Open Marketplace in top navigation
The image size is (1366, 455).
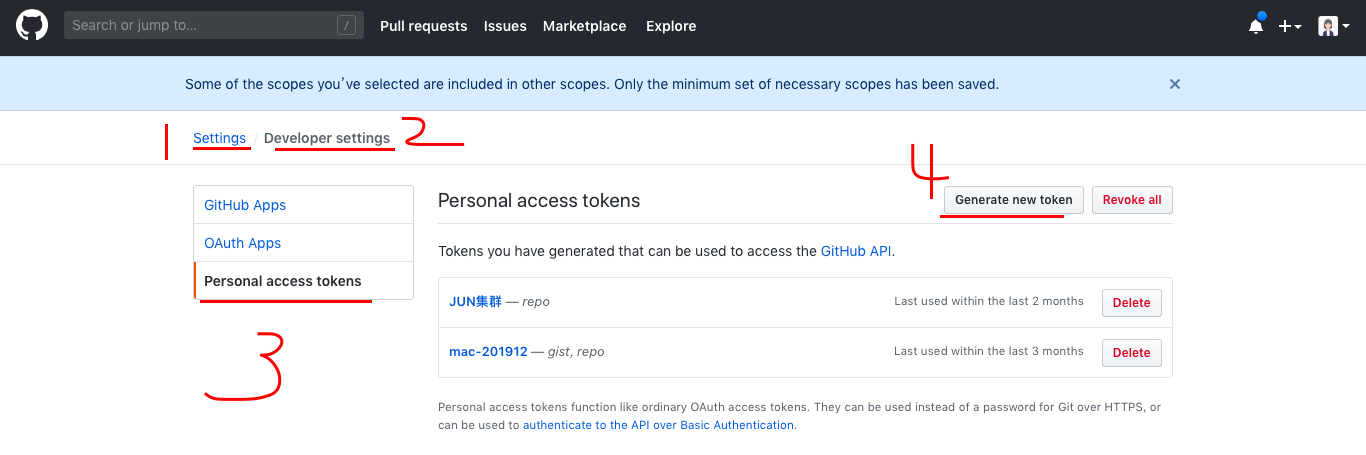[584, 26]
